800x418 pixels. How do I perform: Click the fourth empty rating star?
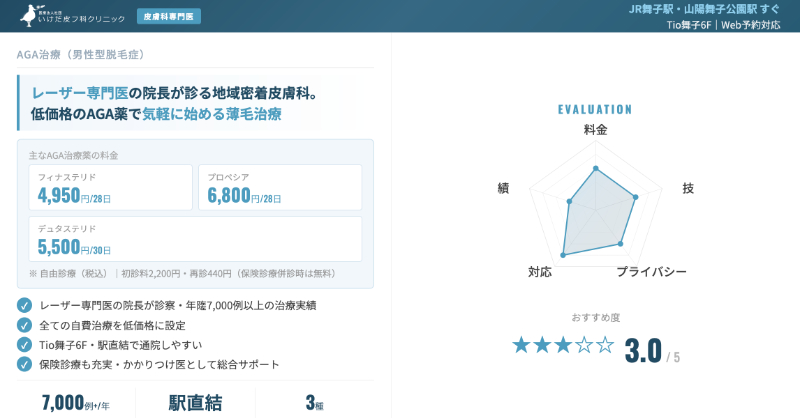584,346
